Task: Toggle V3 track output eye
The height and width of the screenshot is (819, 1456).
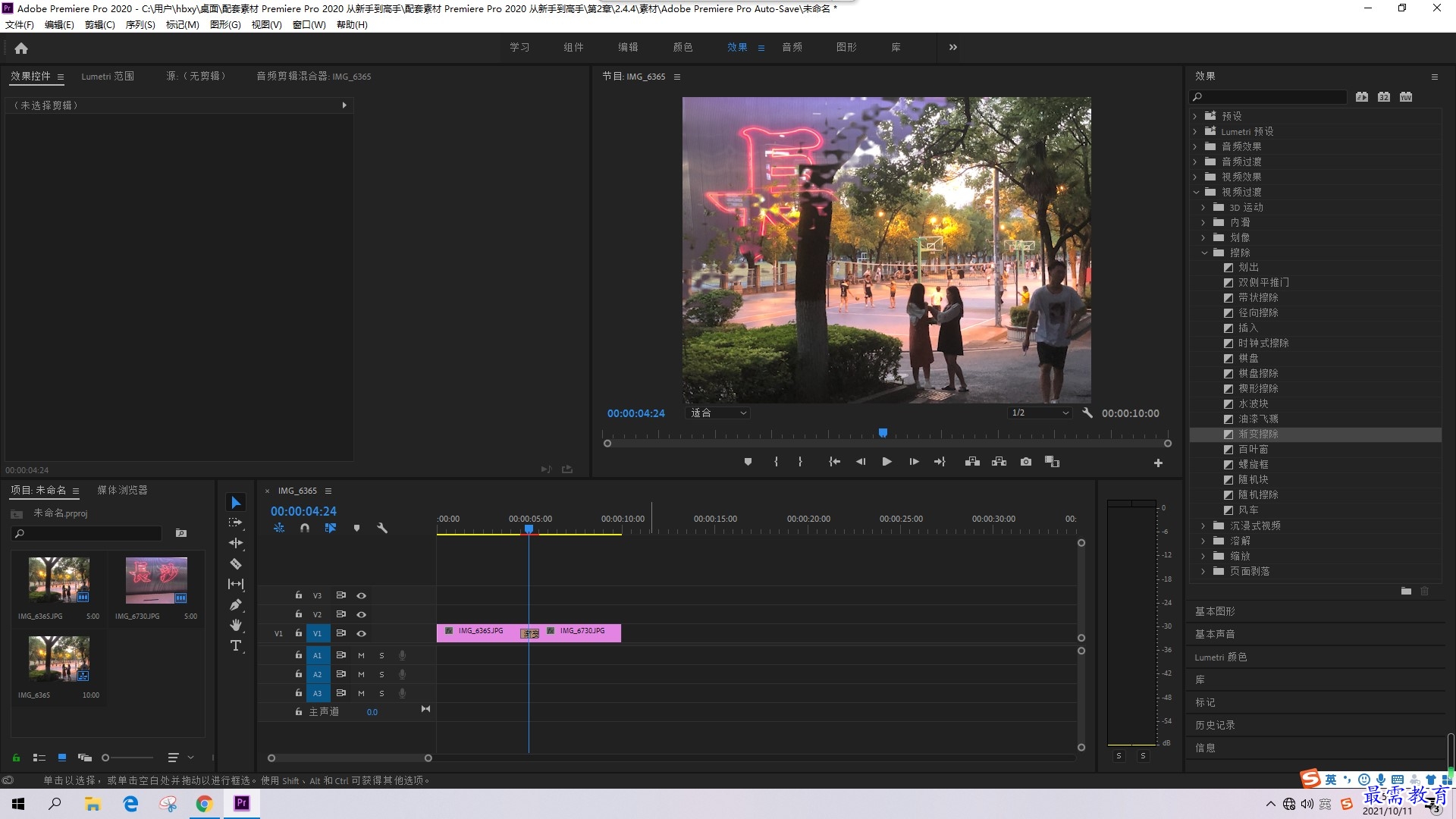Action: 362,595
